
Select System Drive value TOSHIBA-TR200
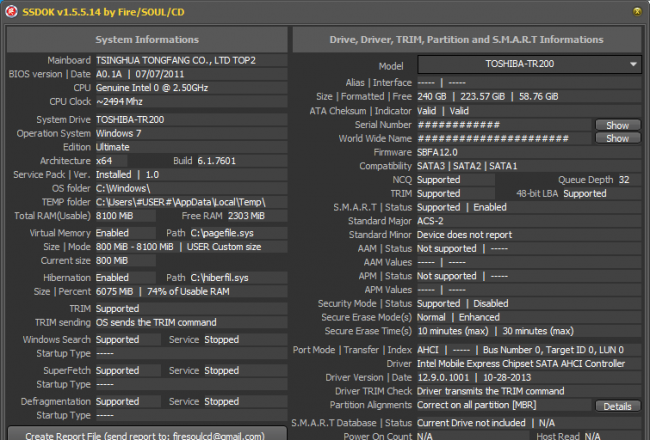pyautogui.click(x=130, y=120)
